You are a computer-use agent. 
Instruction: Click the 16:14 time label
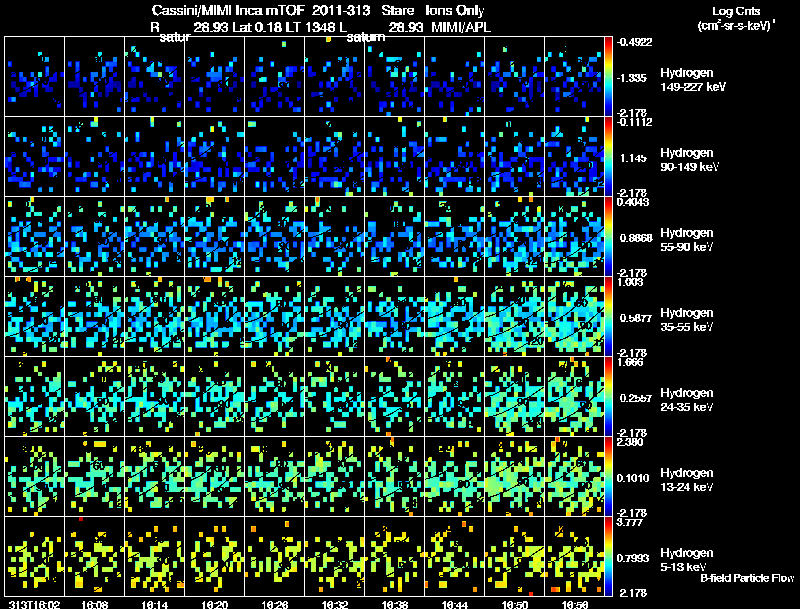coord(155,604)
